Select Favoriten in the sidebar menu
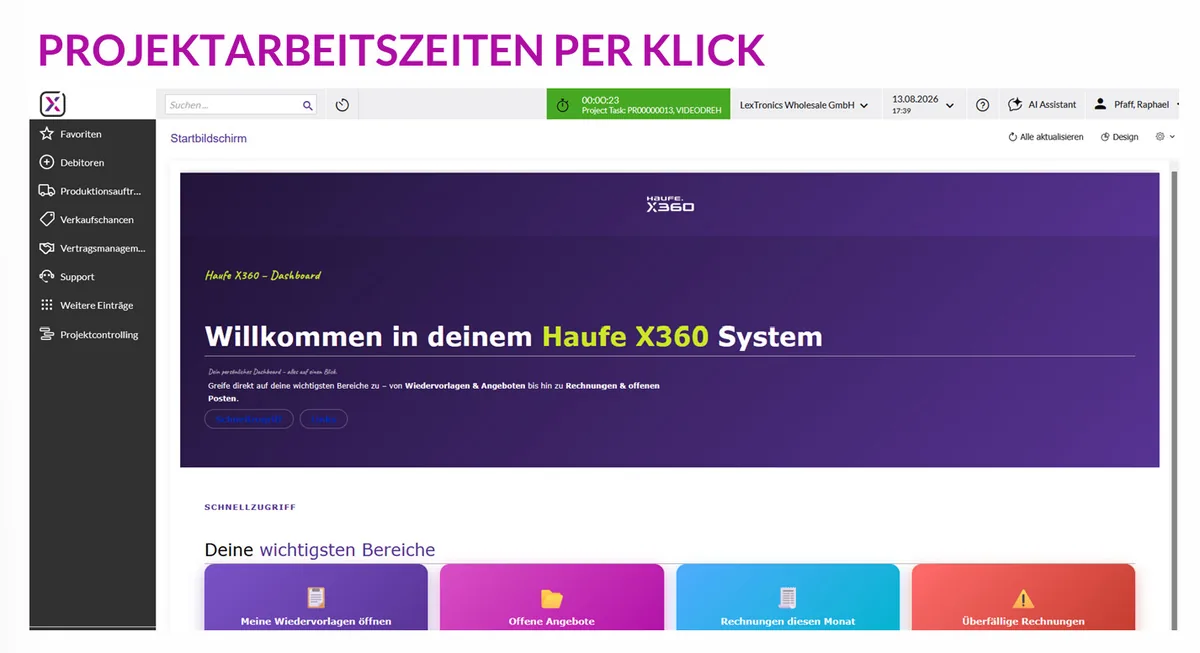 coord(81,134)
